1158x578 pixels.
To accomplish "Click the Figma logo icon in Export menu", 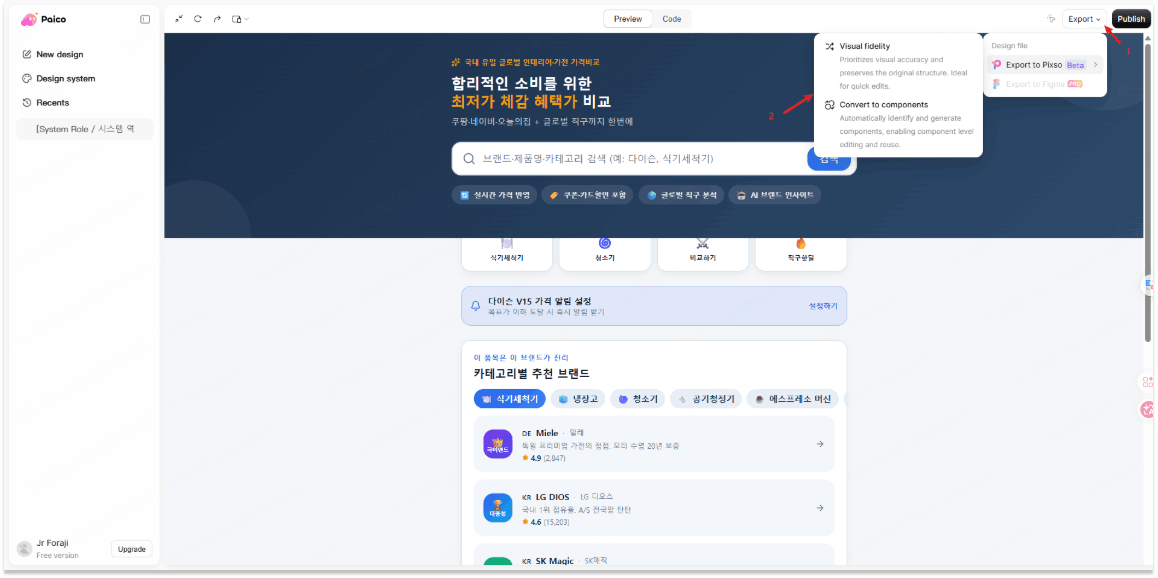I will pos(996,84).
